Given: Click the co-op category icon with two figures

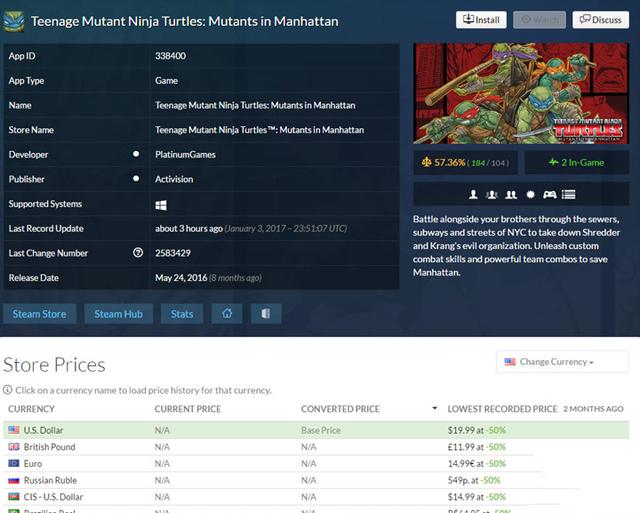Looking at the screenshot, I should click(511, 195).
